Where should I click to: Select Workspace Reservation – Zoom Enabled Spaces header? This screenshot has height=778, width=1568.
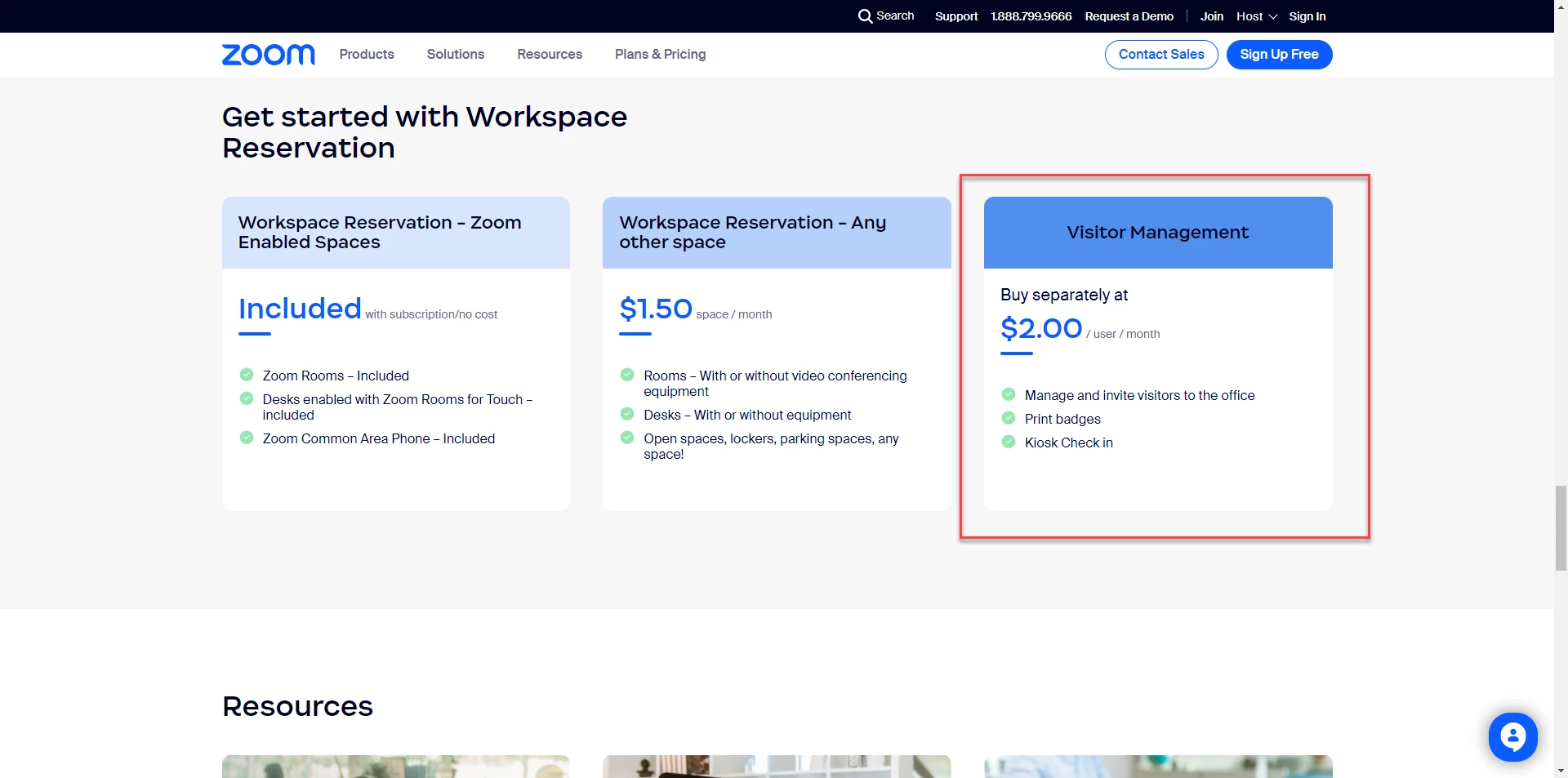click(x=396, y=233)
